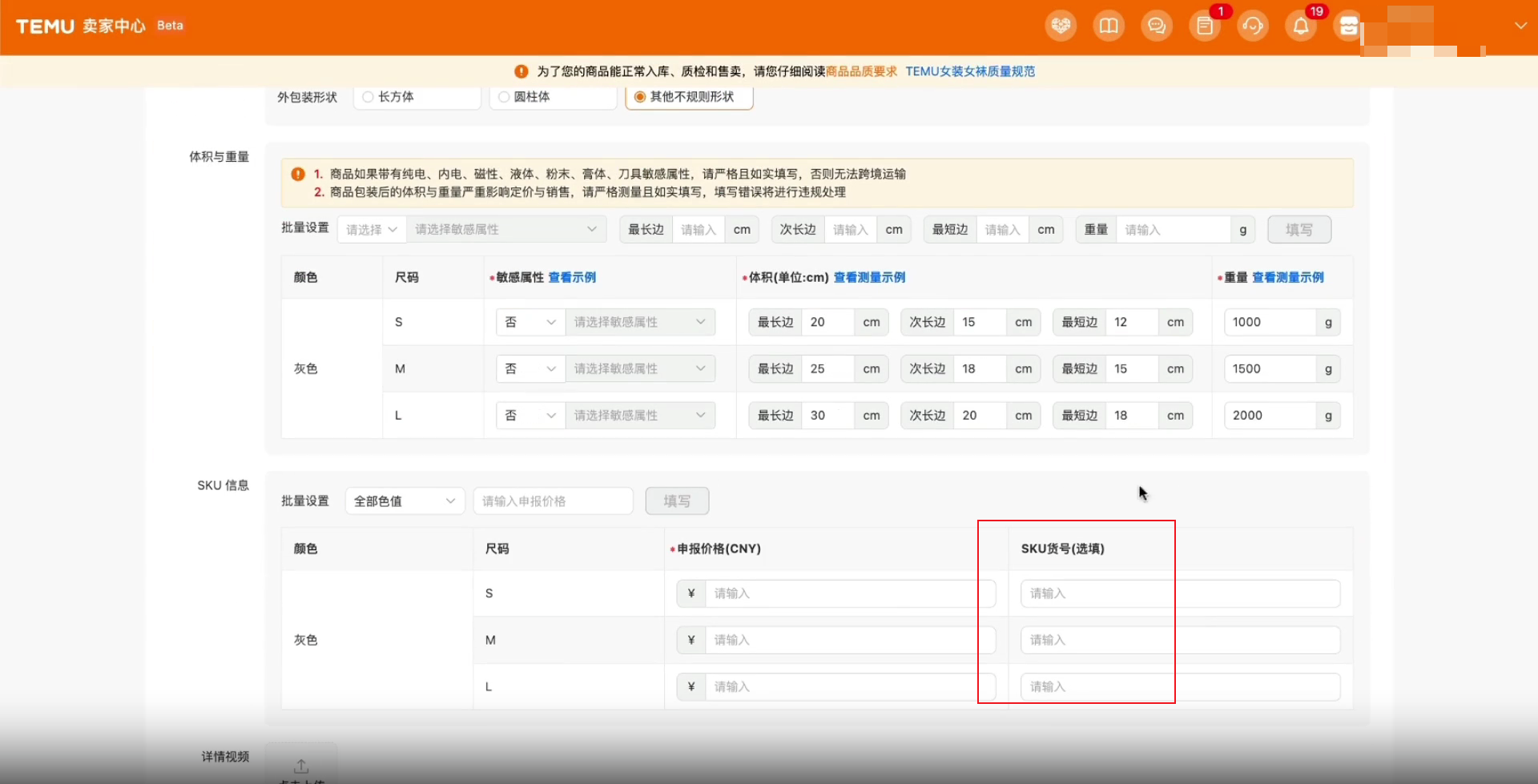Open the 全部色值 dropdown

tap(405, 501)
